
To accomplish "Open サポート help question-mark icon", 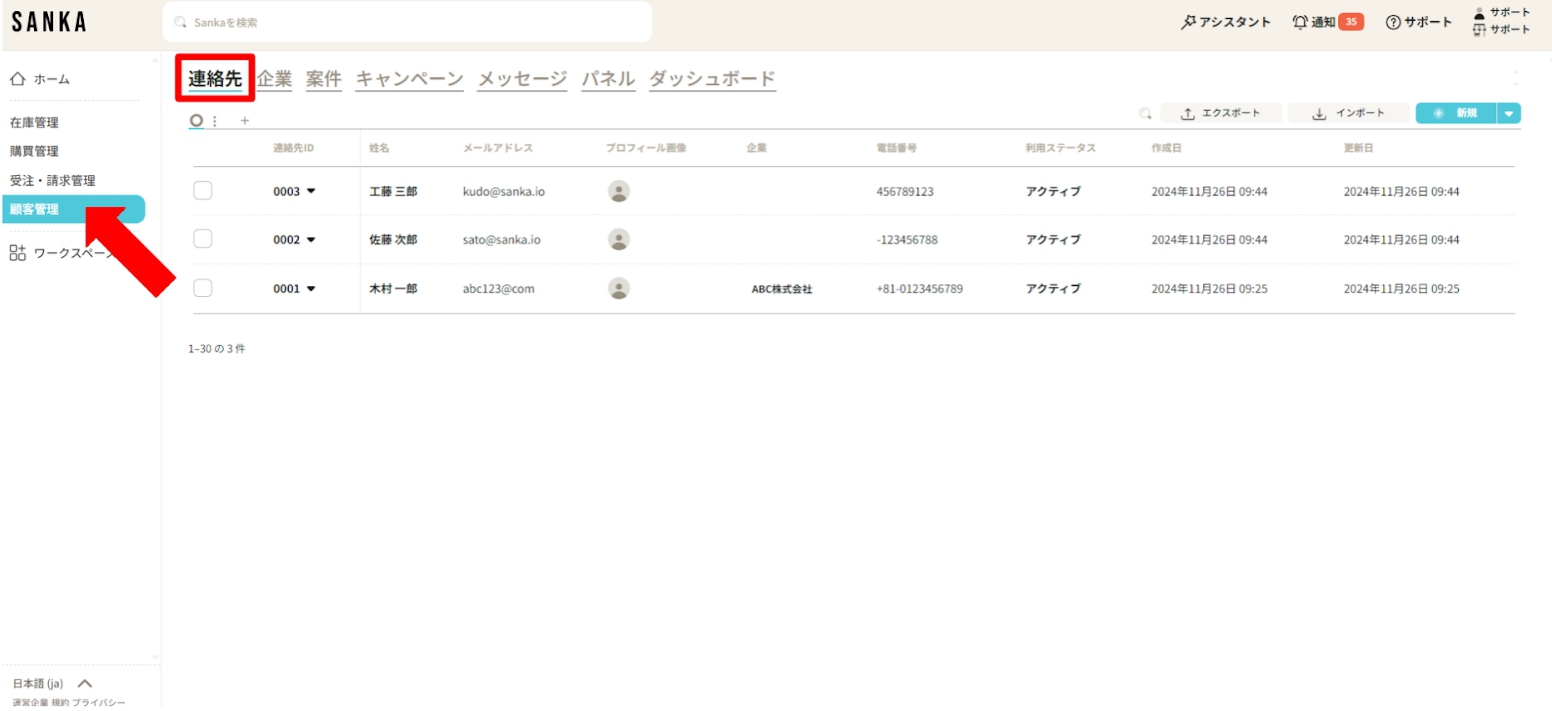I will coord(1391,22).
